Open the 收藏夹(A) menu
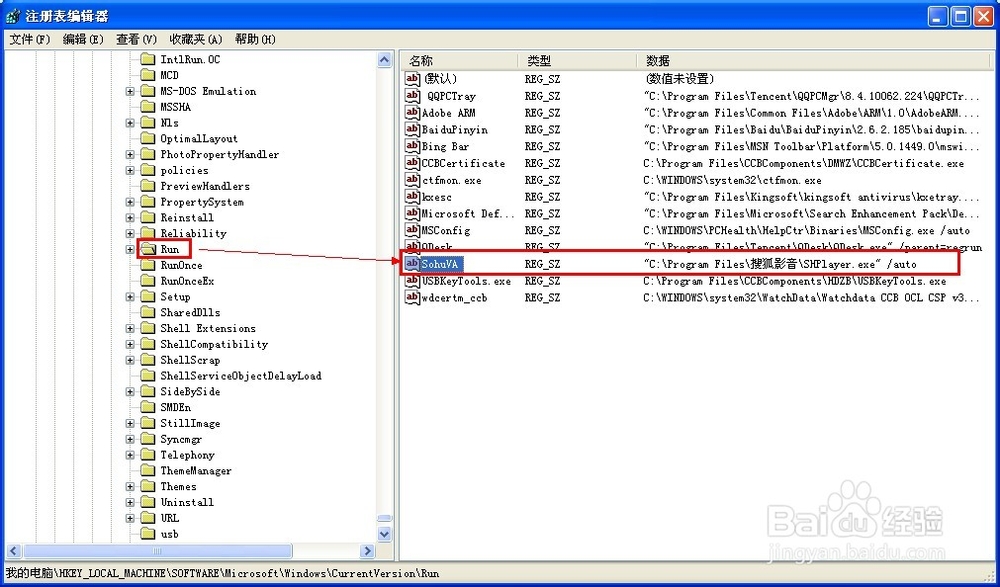This screenshot has height=587, width=1000. click(196, 40)
